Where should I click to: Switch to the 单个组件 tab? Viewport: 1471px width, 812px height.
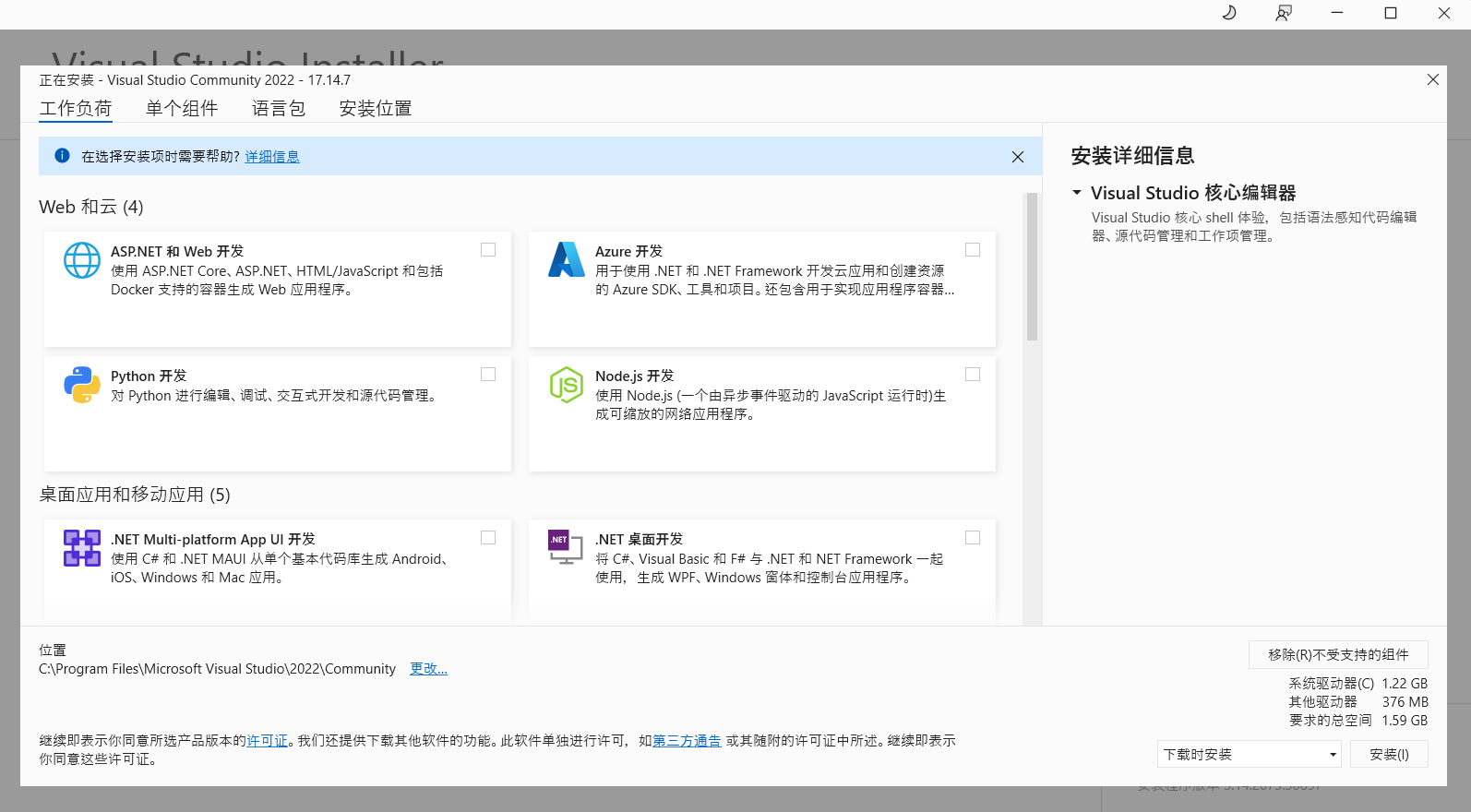[182, 108]
